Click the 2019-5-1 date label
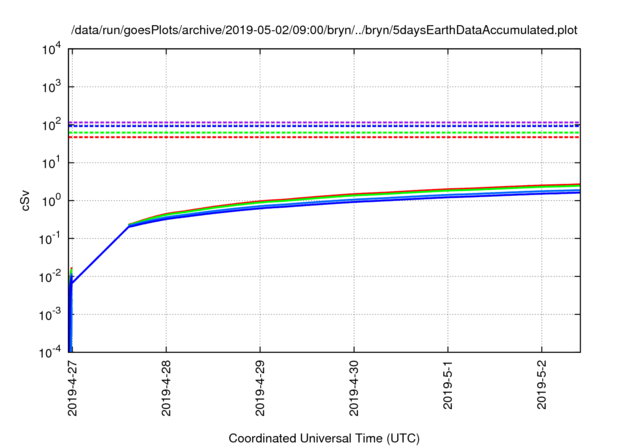 point(448,385)
